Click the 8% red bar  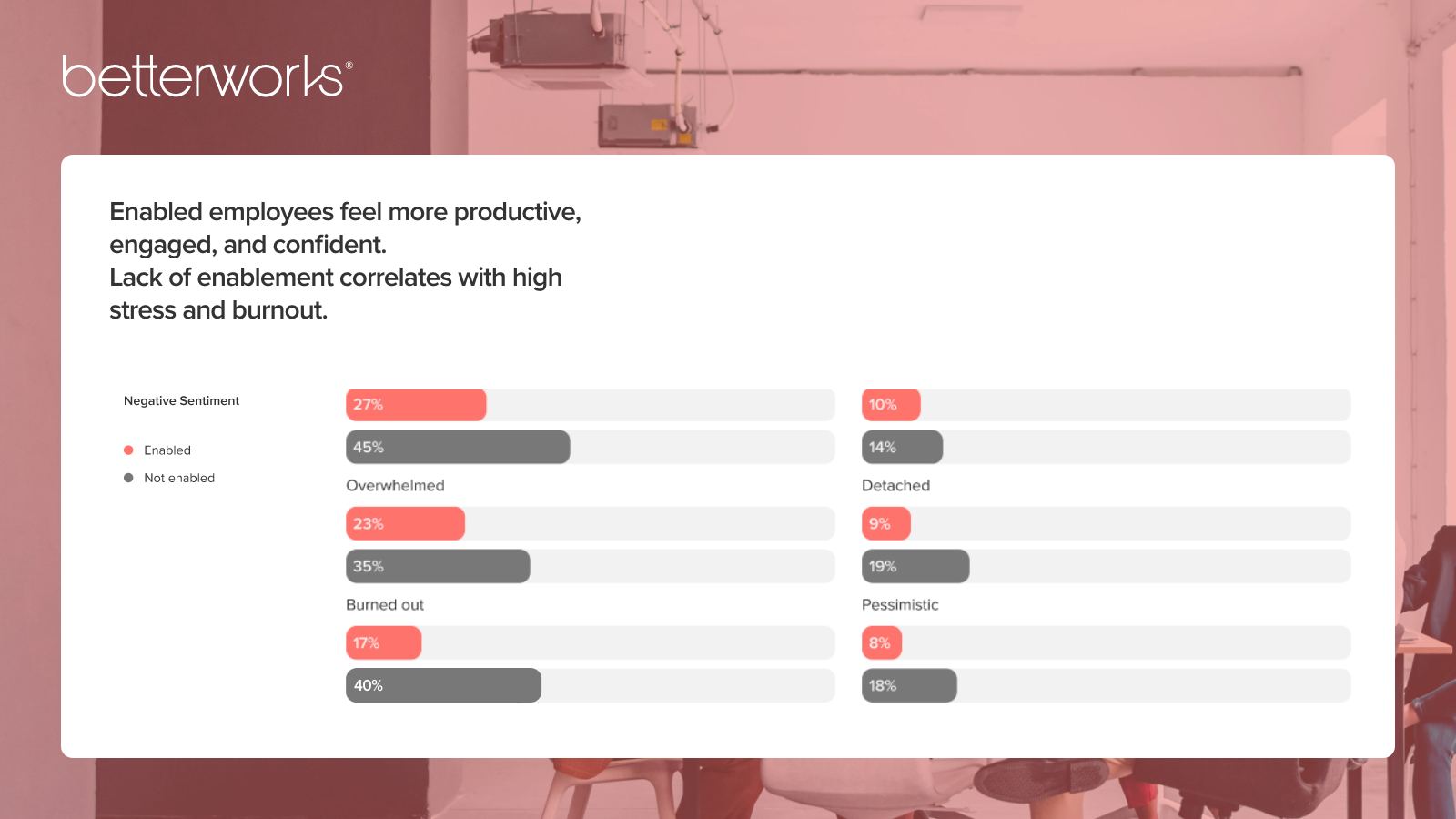[x=882, y=642]
